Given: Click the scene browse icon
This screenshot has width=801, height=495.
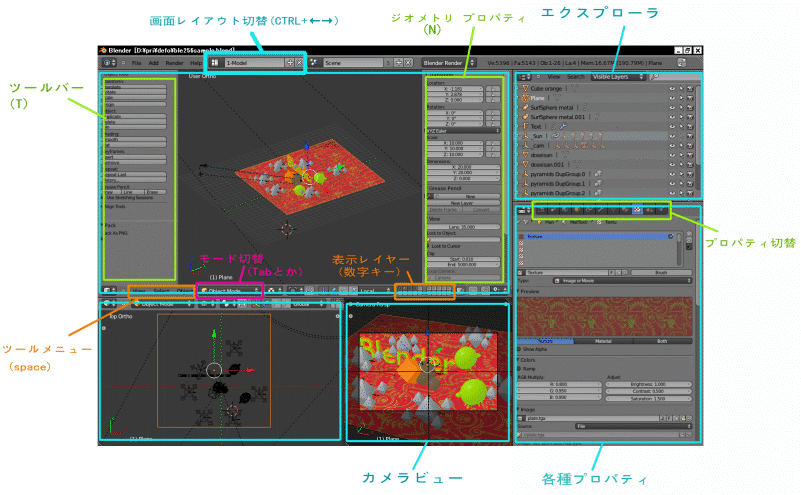Looking at the screenshot, I should tap(314, 62).
